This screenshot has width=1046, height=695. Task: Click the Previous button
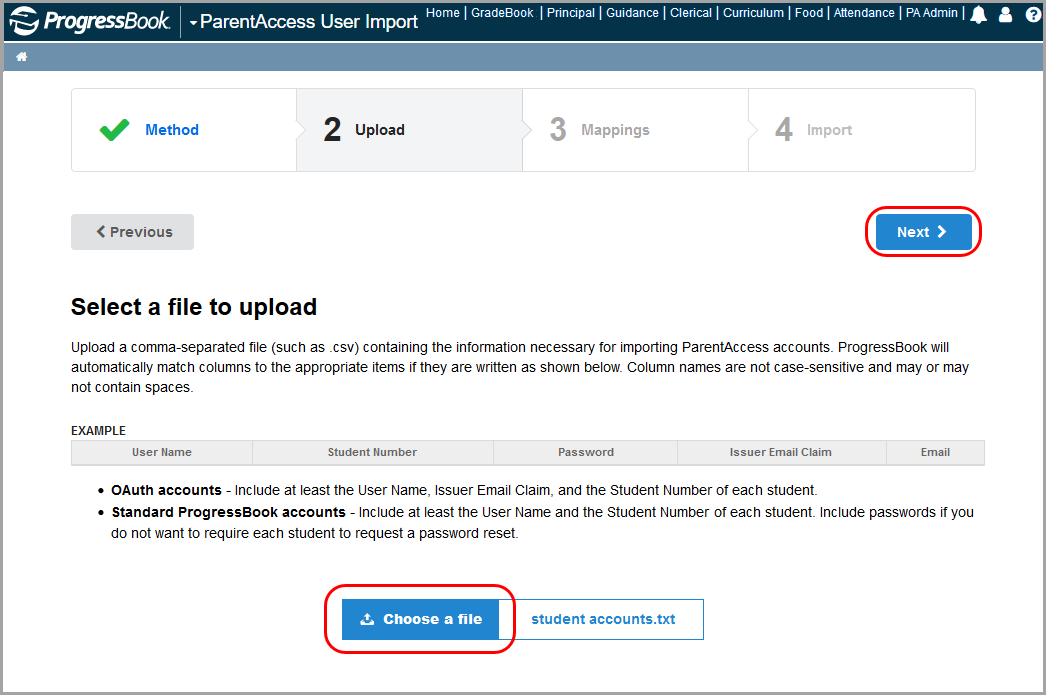133,232
